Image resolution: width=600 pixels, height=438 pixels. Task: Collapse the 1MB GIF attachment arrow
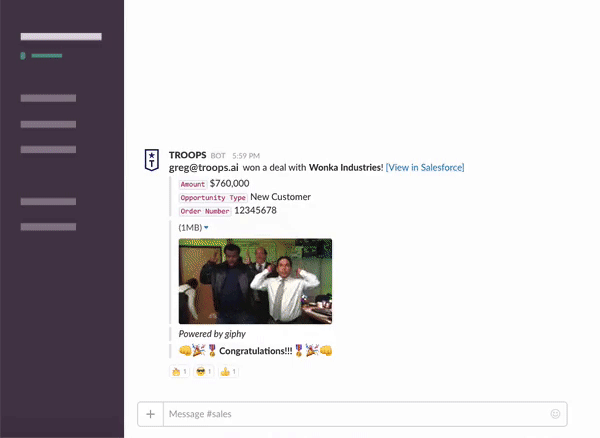click(206, 228)
